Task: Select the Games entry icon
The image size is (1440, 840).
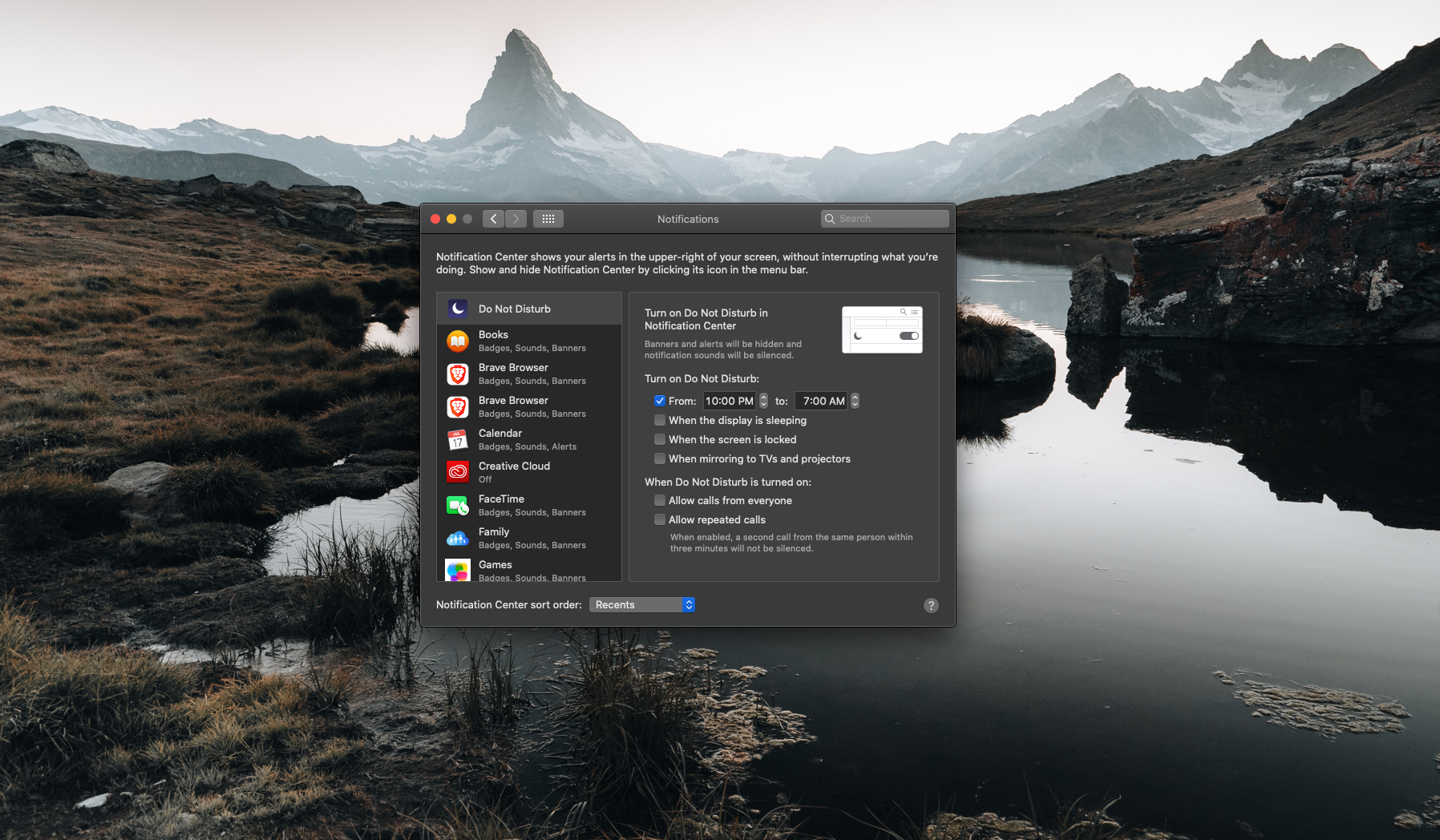Action: 458,570
